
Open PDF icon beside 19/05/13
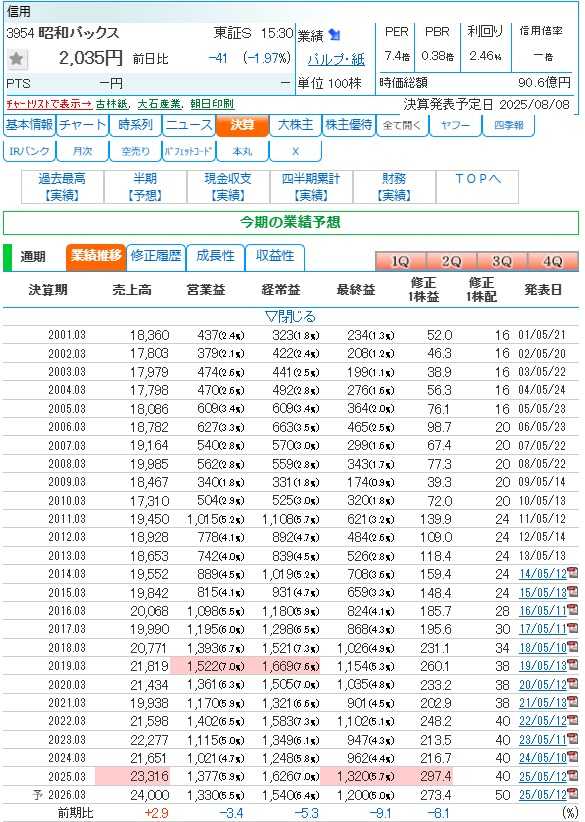tap(572, 665)
